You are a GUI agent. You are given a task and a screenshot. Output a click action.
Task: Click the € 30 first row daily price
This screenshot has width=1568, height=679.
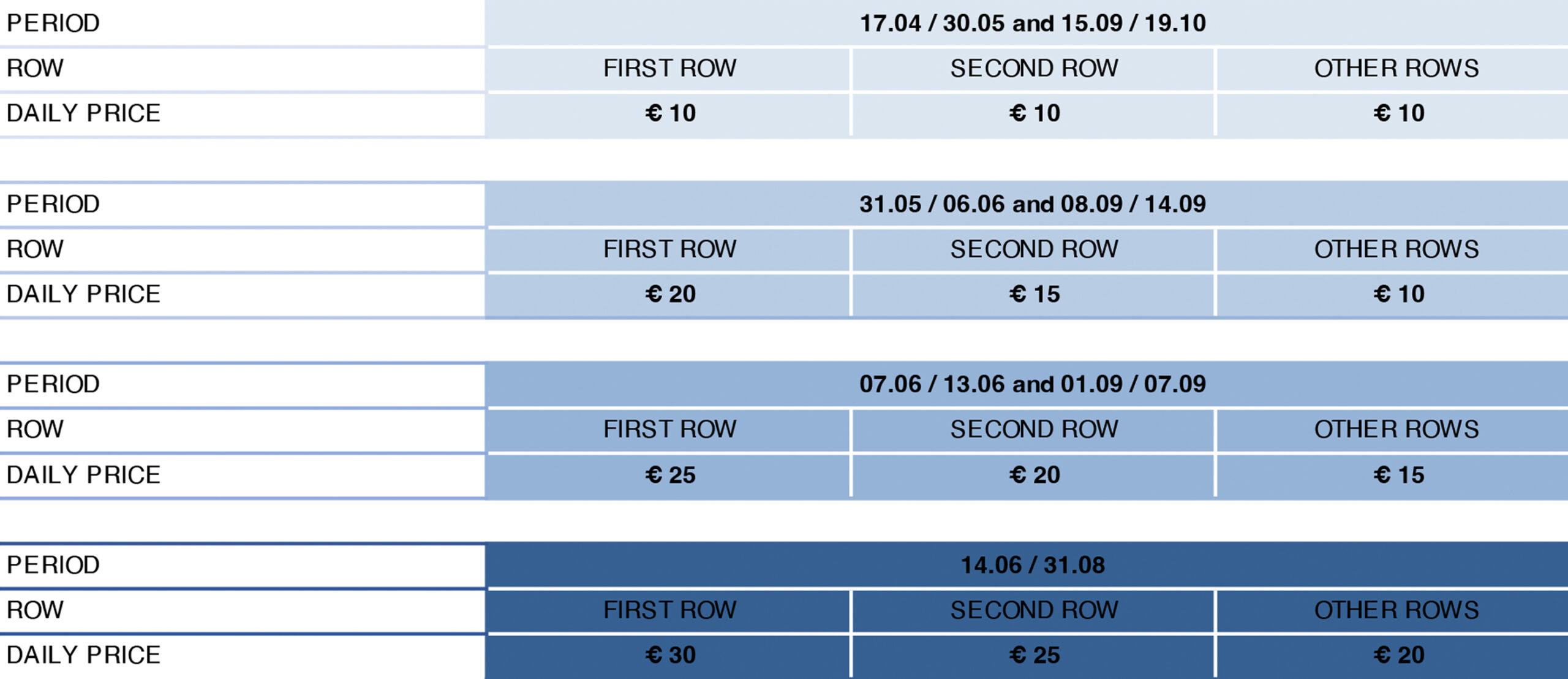point(670,655)
